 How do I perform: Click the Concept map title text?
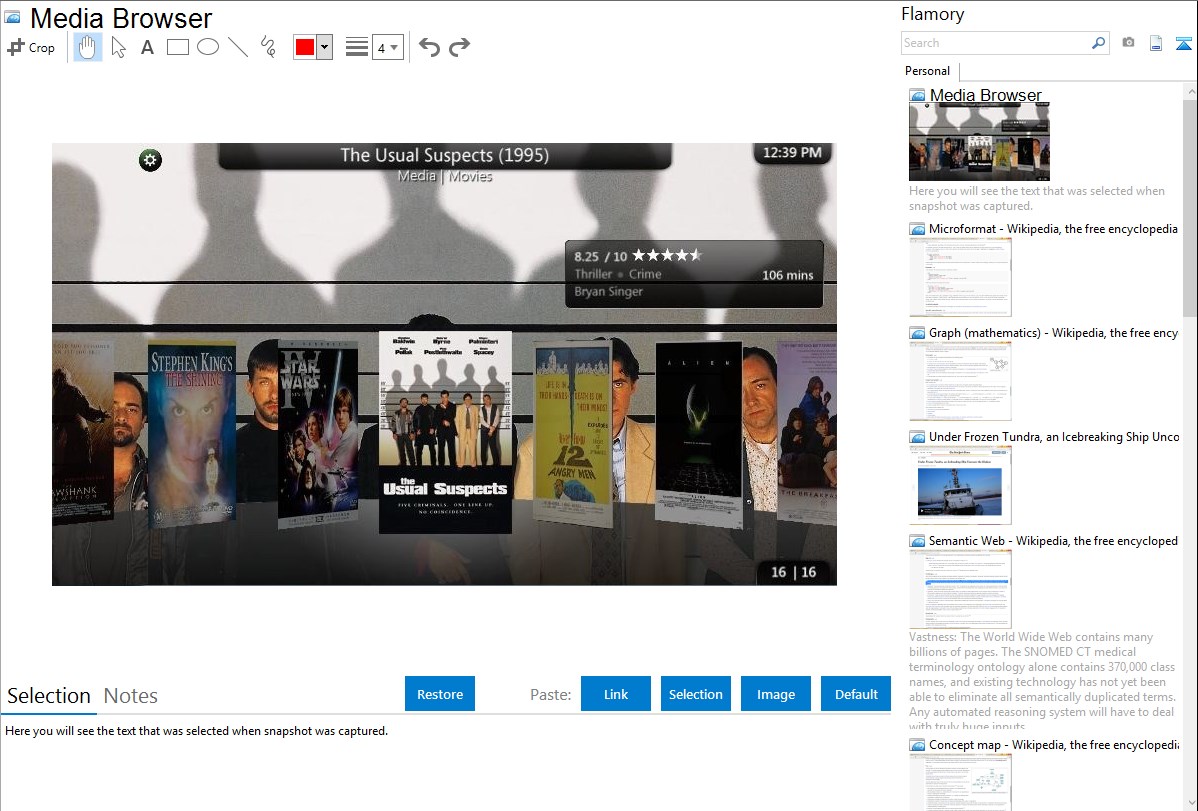1053,744
